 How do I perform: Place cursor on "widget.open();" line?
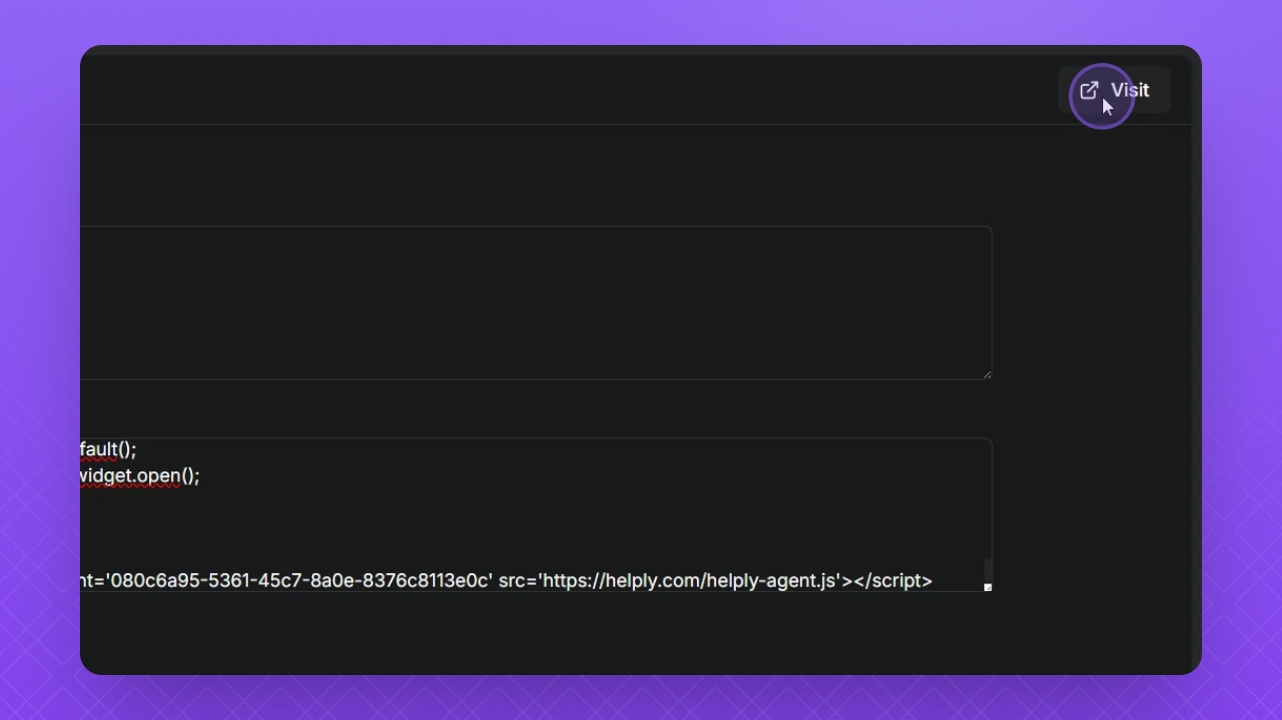[x=140, y=476]
